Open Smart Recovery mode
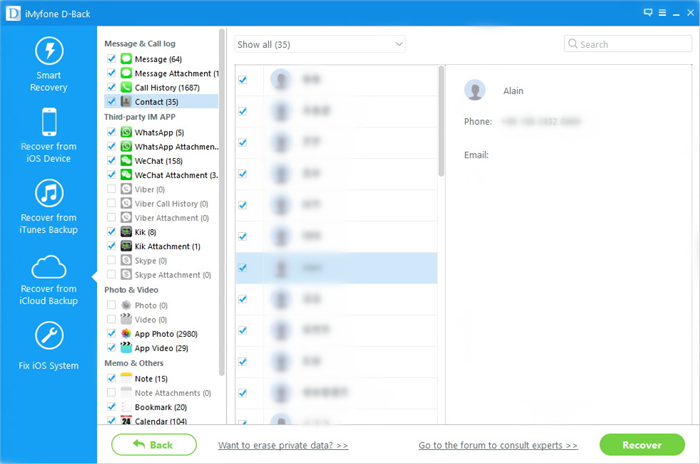 (x=49, y=65)
